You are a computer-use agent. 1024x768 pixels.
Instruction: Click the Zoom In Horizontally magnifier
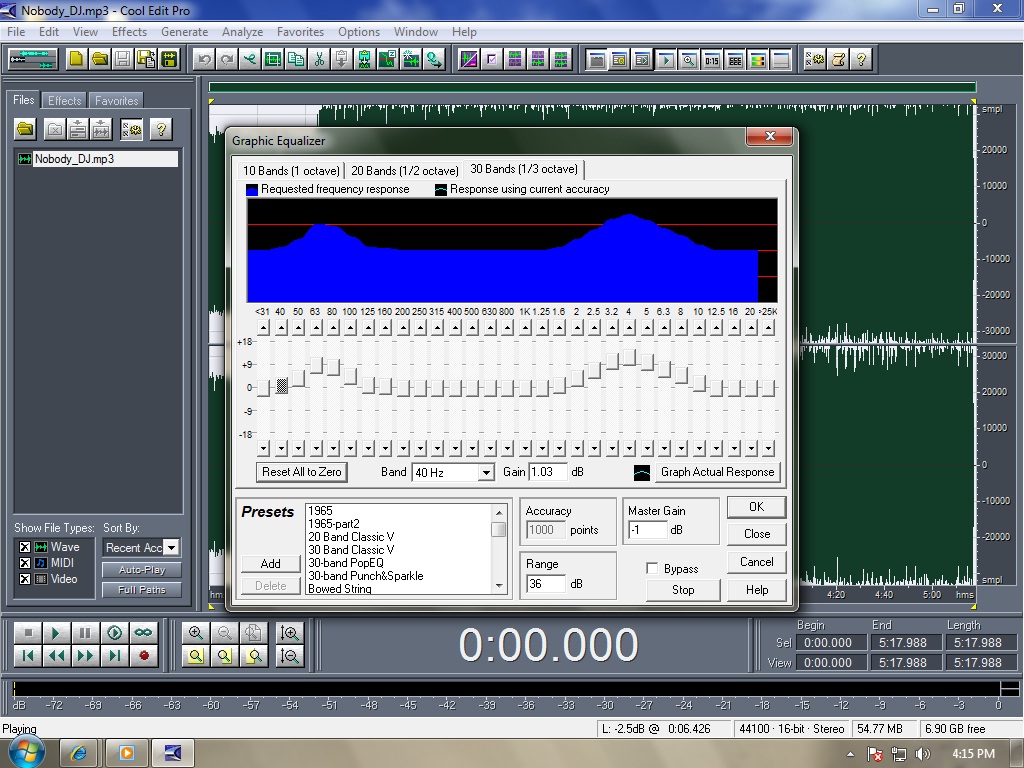(x=196, y=633)
